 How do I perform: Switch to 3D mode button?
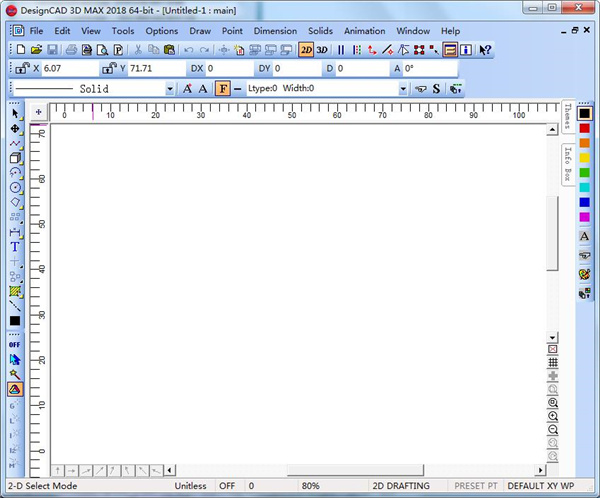(322, 49)
